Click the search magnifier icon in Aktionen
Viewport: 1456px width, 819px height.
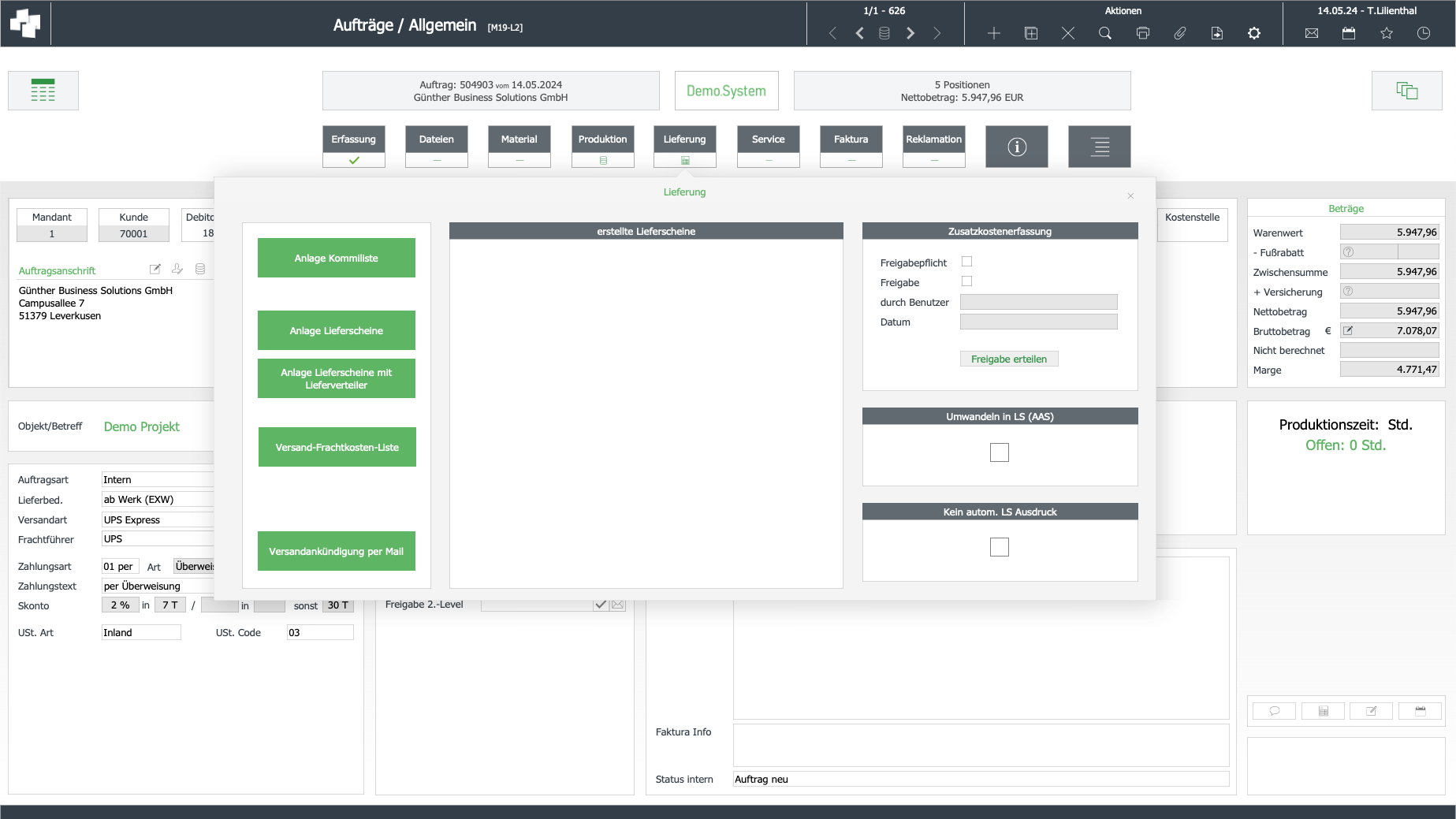click(1105, 33)
